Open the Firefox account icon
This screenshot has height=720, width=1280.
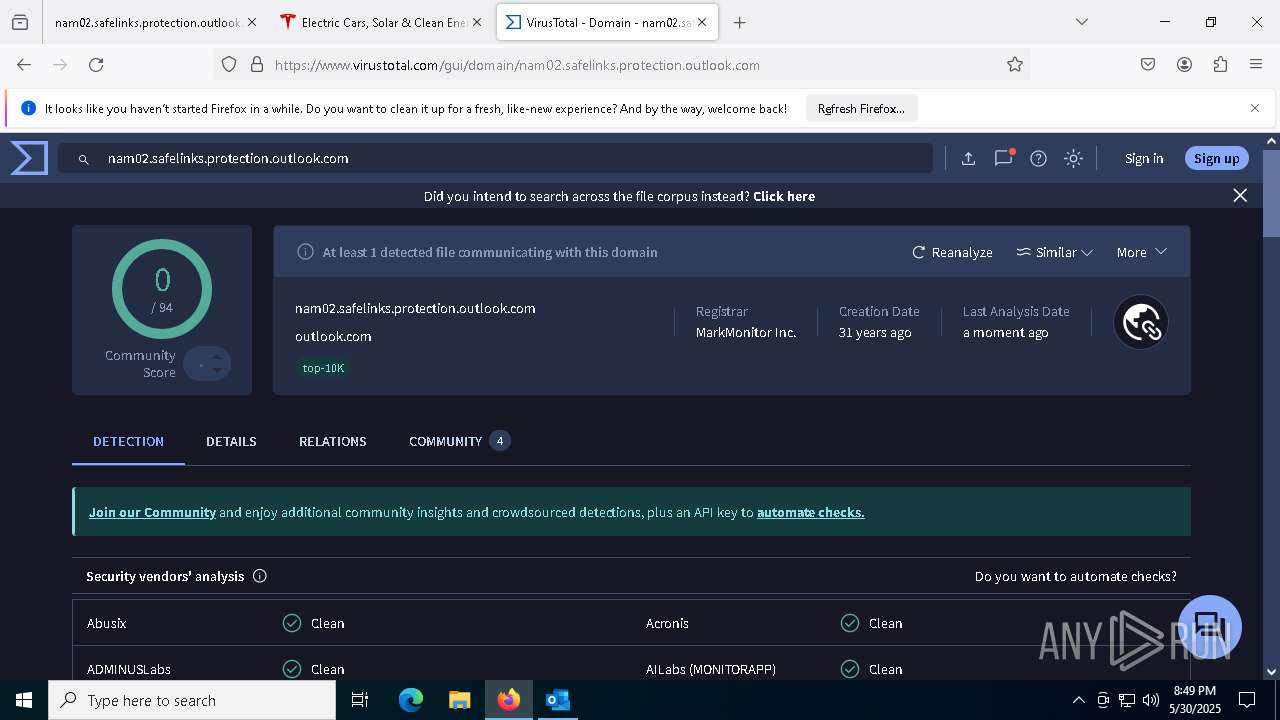pos(1184,65)
